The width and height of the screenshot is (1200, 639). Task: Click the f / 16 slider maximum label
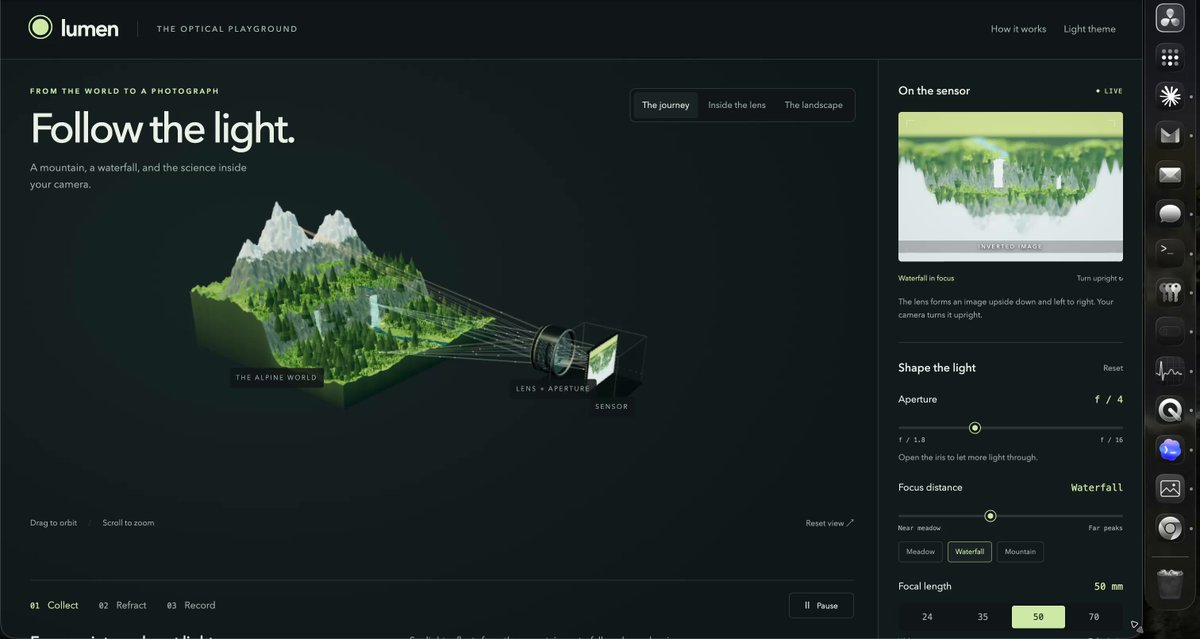point(1111,441)
